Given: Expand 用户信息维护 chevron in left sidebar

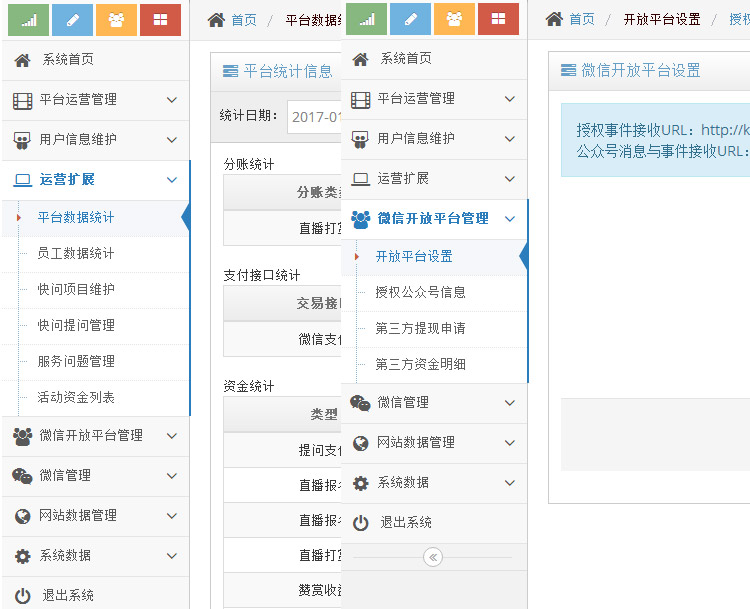Looking at the screenshot, I should [172, 140].
